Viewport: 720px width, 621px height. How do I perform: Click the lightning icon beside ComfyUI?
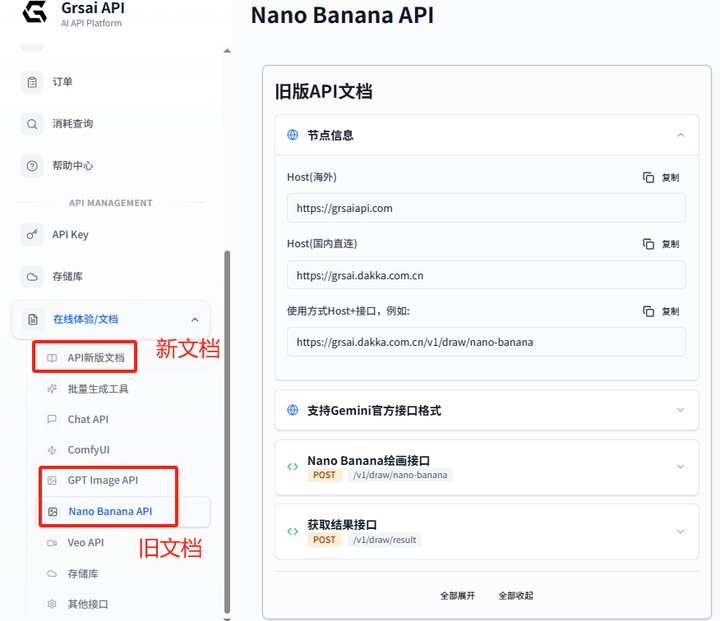52,450
